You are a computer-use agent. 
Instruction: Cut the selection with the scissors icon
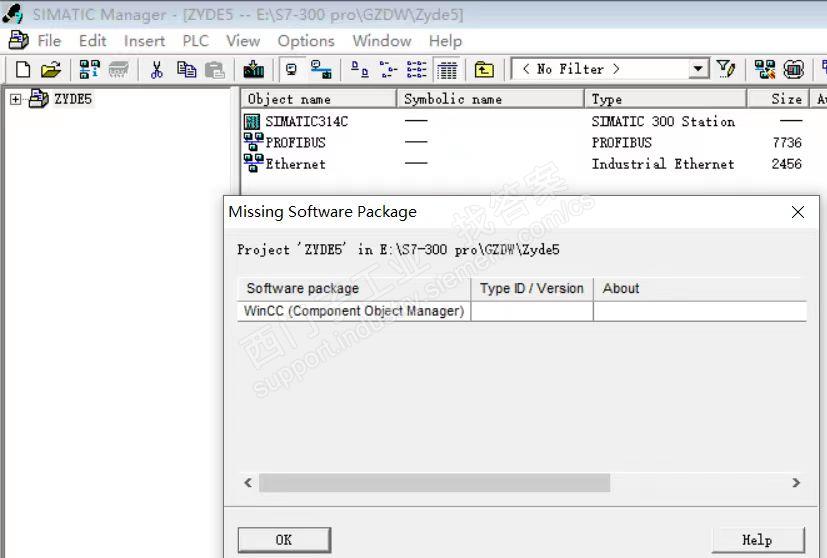157,69
